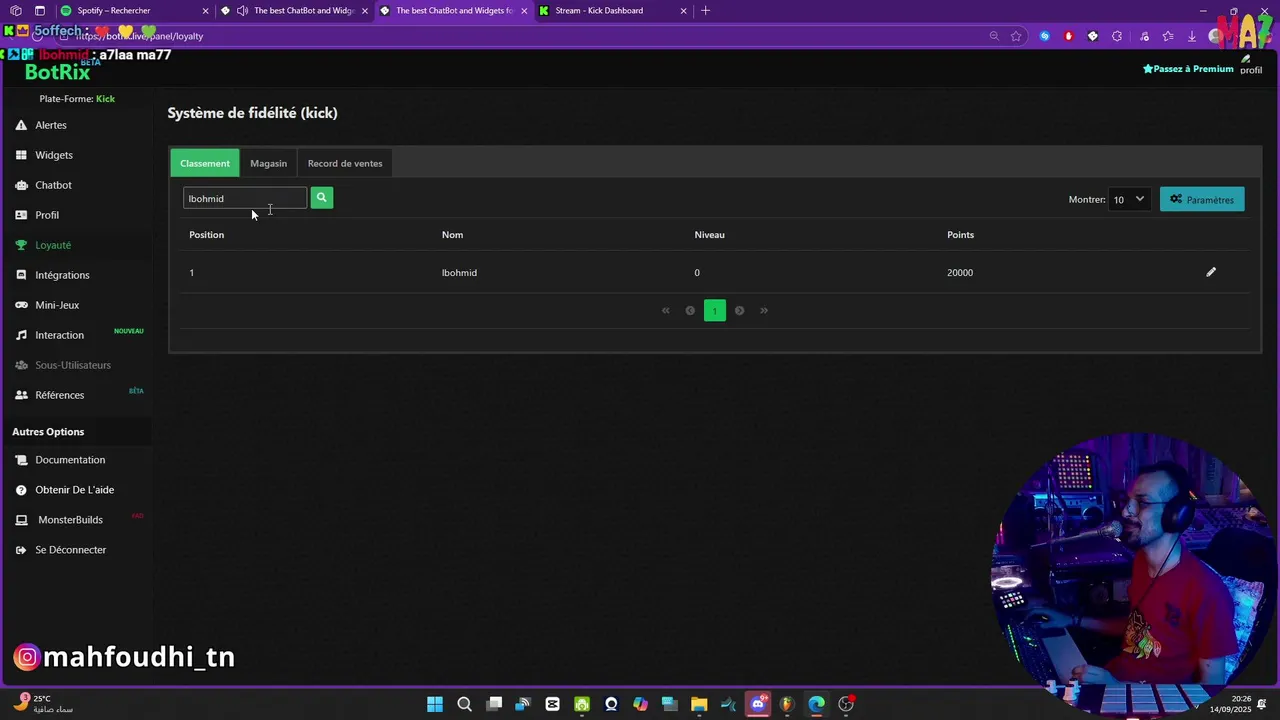Open Intégrations section
Viewport: 1280px width, 720px height.
61,275
